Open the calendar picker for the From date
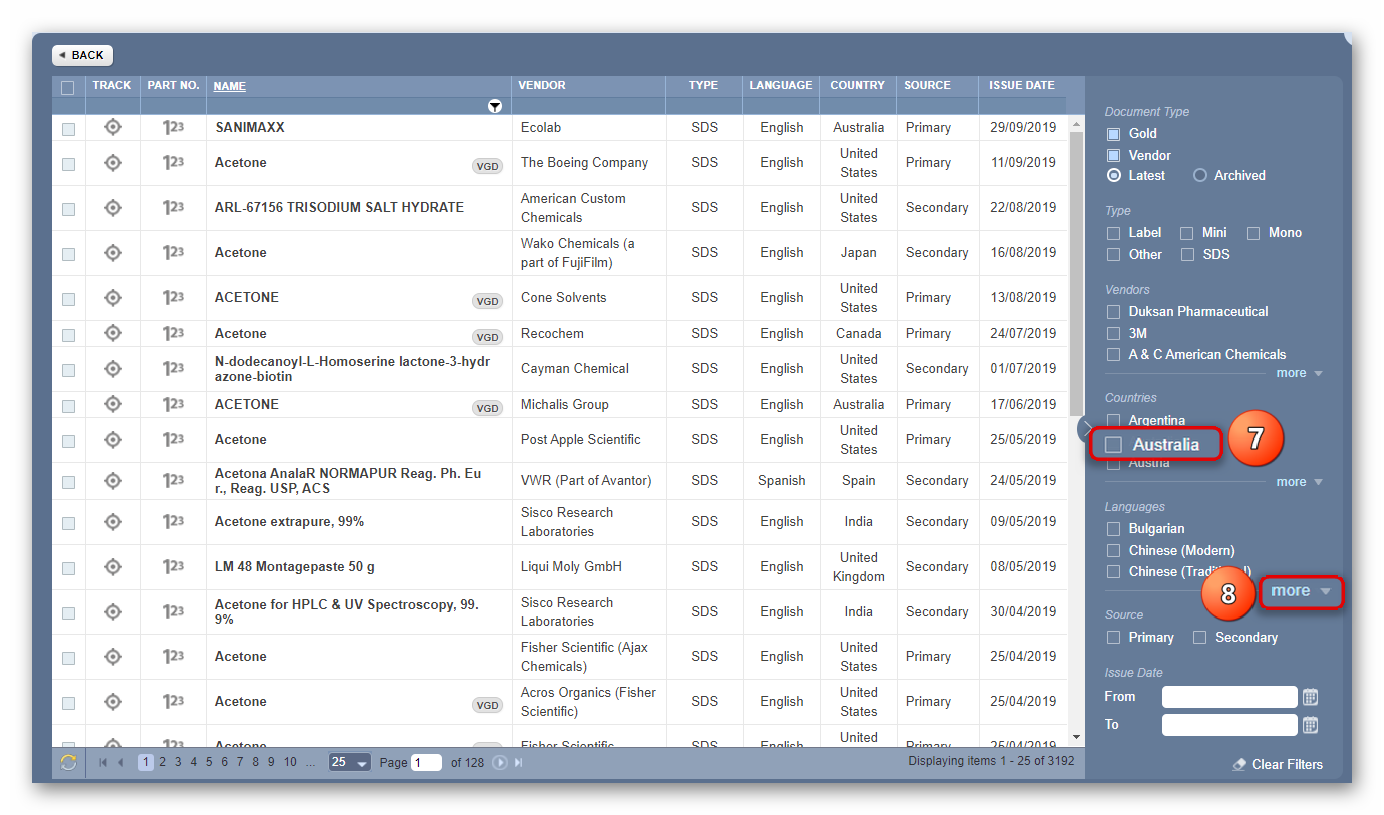 click(x=1310, y=697)
